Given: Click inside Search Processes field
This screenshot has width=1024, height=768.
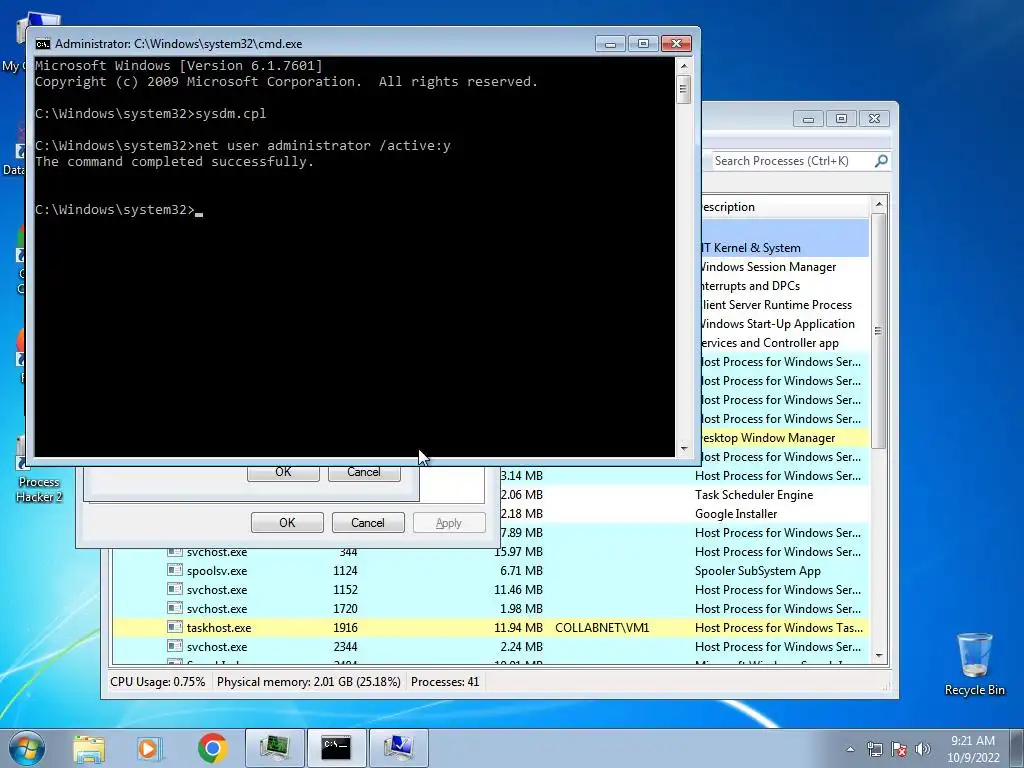Looking at the screenshot, I should (x=792, y=161).
